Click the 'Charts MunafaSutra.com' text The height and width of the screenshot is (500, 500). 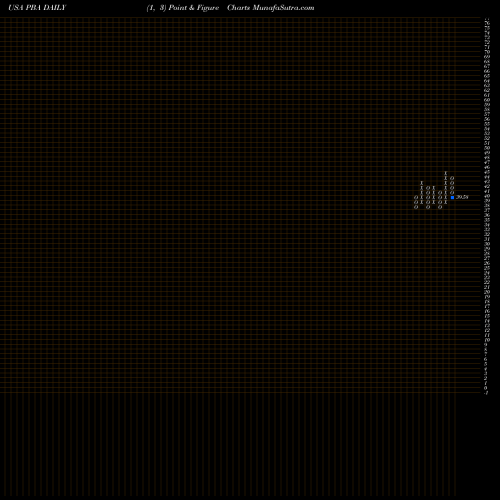(x=271, y=8)
